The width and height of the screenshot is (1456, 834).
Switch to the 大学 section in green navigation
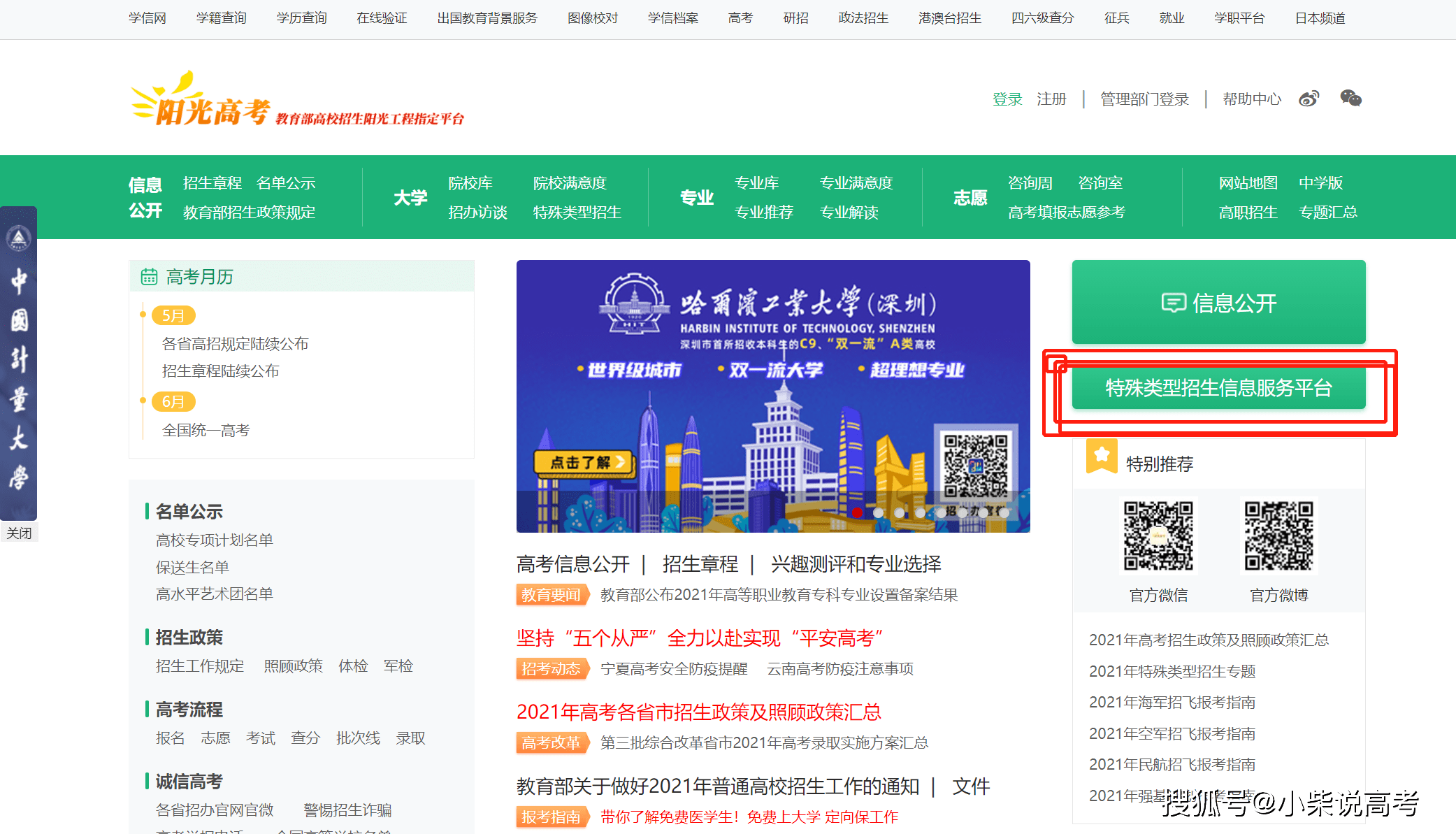[x=411, y=198]
